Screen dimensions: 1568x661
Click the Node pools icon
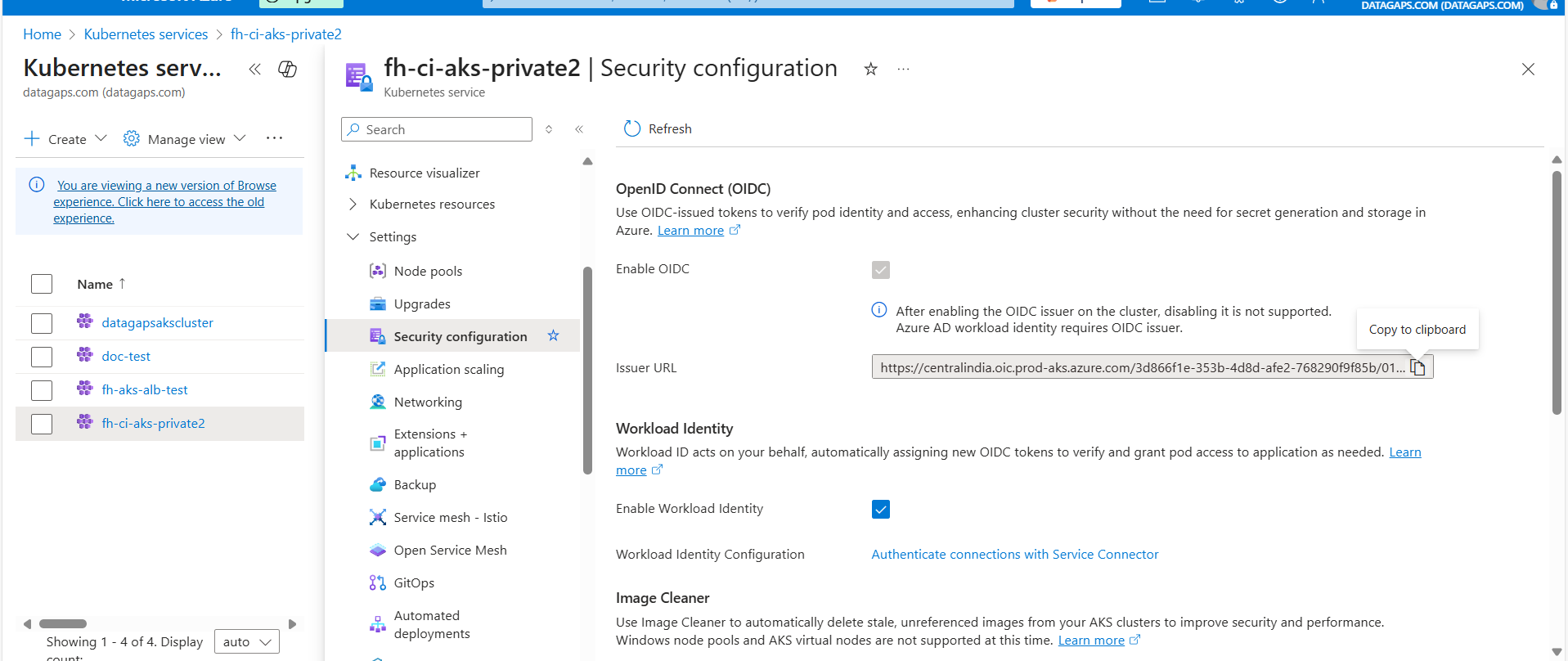pos(378,271)
